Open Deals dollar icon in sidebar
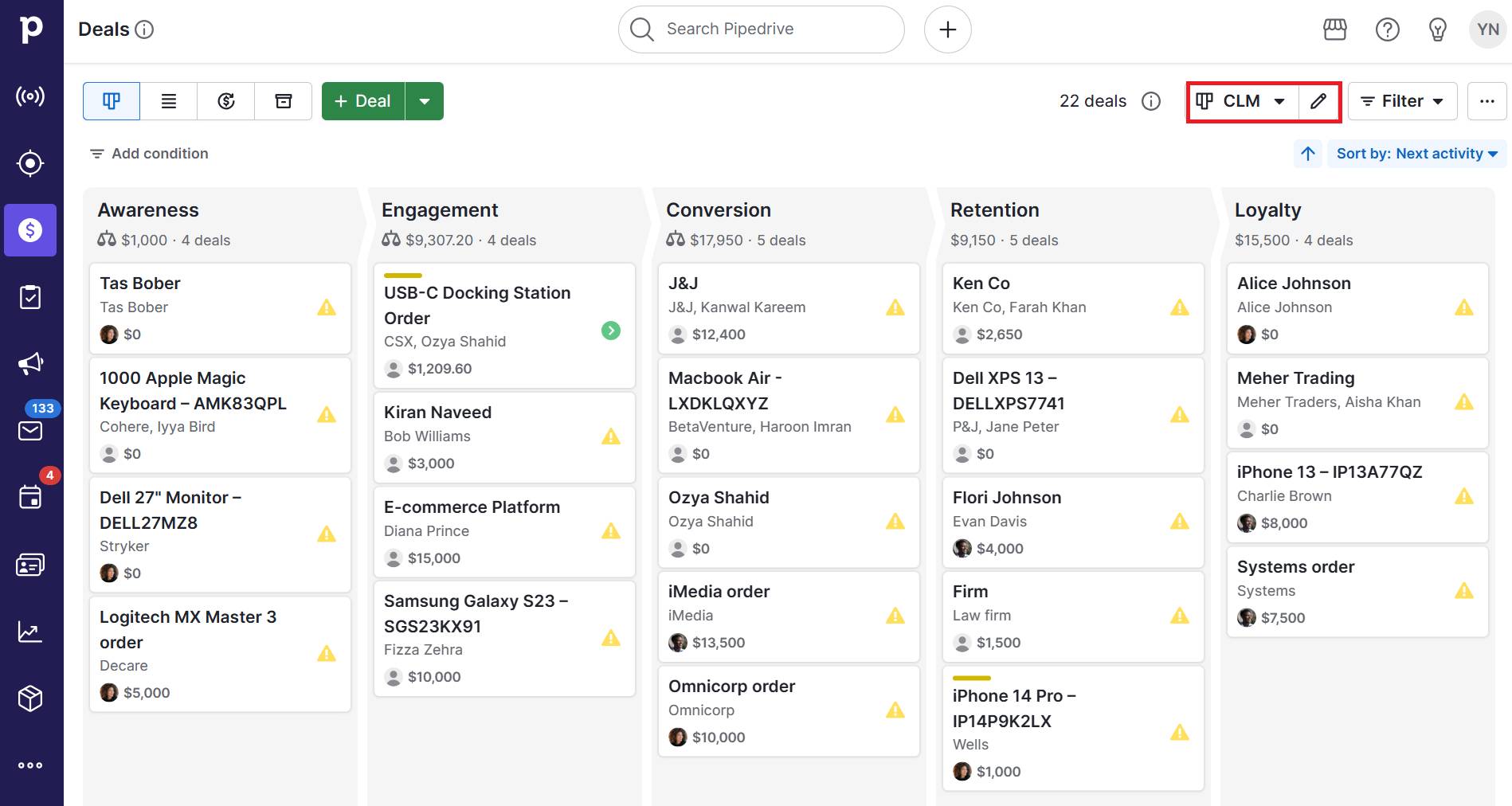The width and height of the screenshot is (1512, 806). pos(30,230)
